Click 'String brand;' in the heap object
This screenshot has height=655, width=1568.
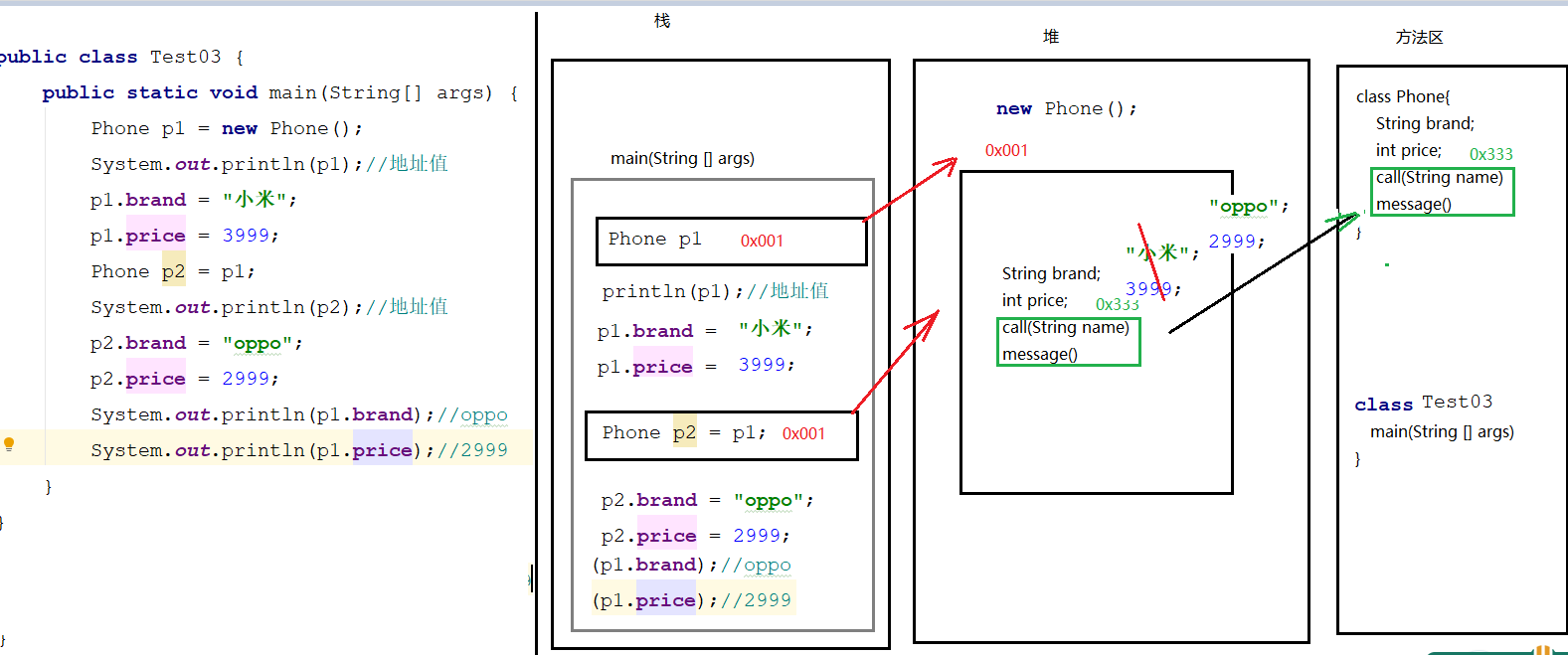coord(1051,273)
